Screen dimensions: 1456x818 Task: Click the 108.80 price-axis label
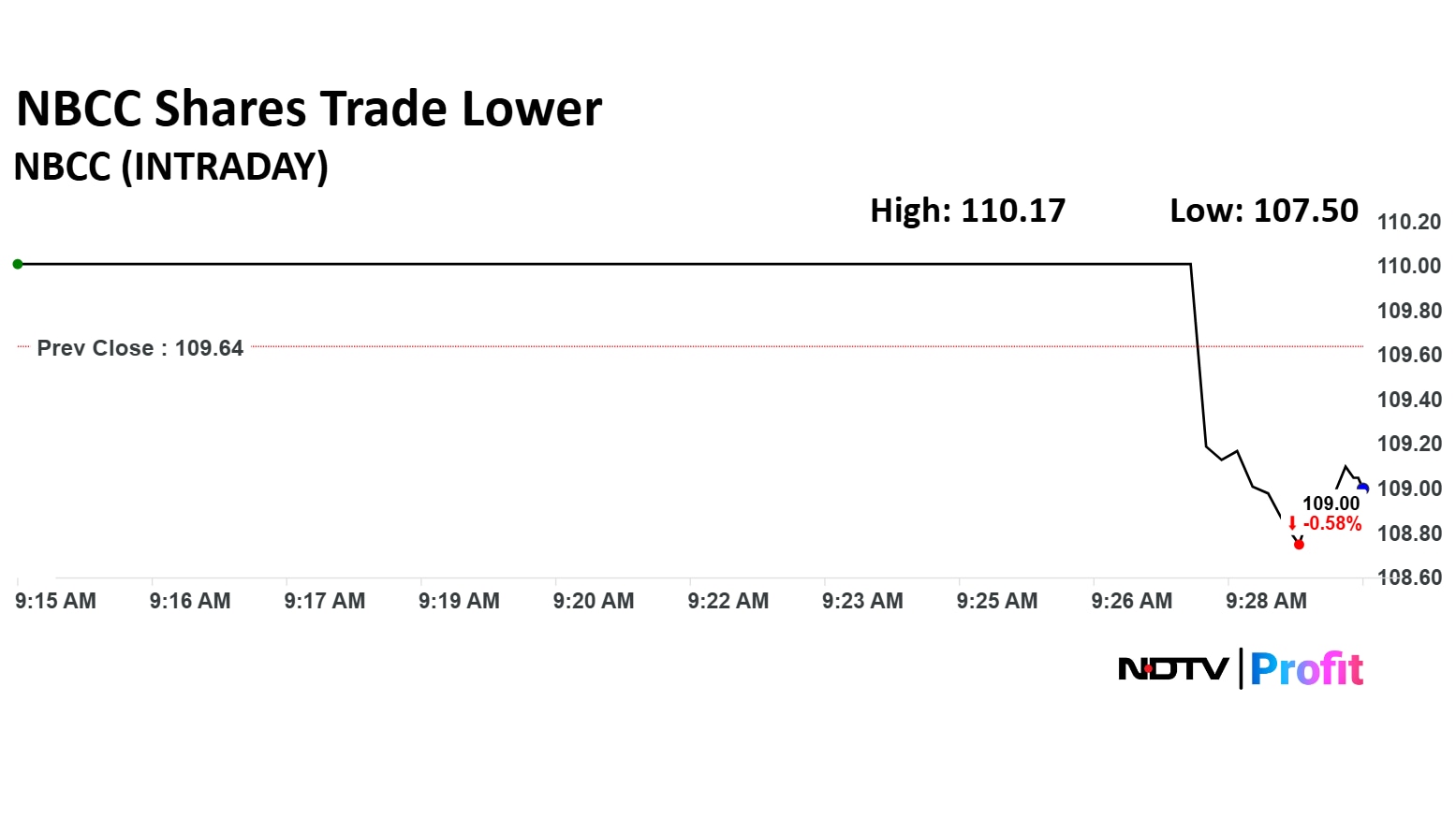click(1408, 533)
